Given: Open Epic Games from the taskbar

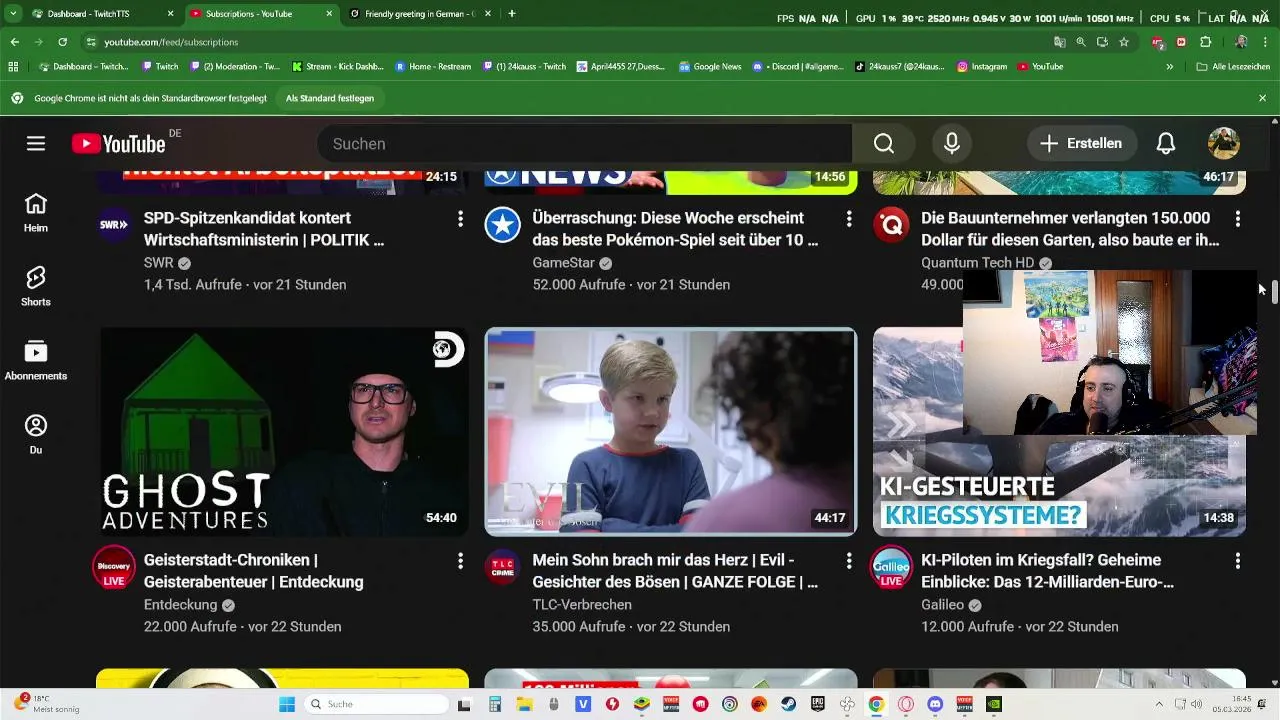Looking at the screenshot, I should click(818, 704).
